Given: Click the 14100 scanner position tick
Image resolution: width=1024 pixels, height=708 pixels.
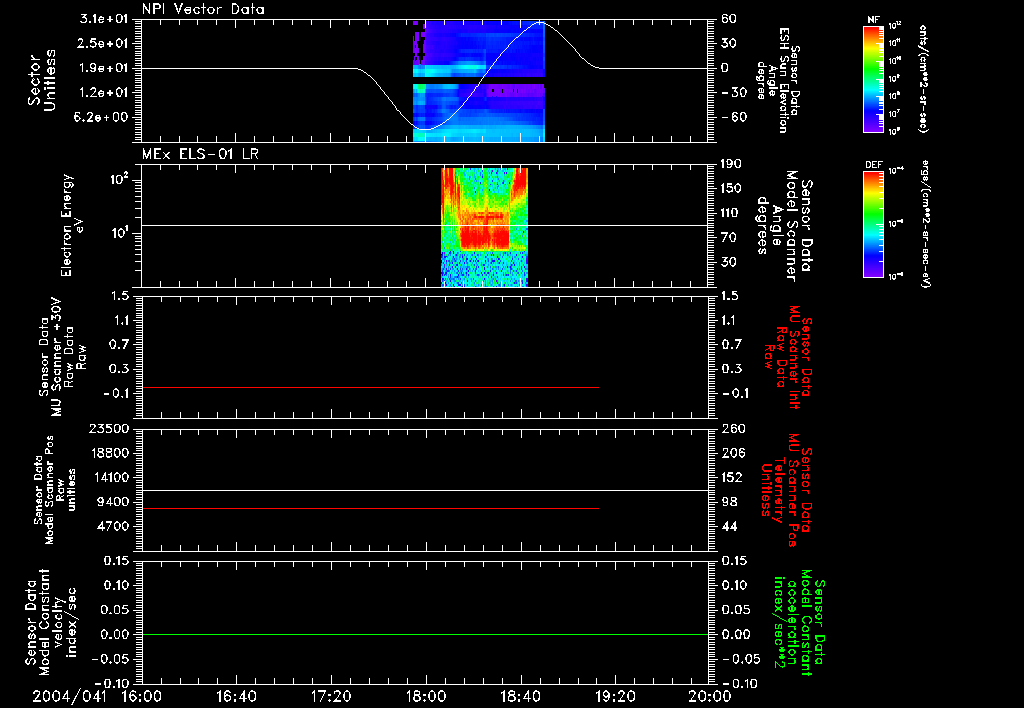Looking at the screenshot, I should click(109, 477).
